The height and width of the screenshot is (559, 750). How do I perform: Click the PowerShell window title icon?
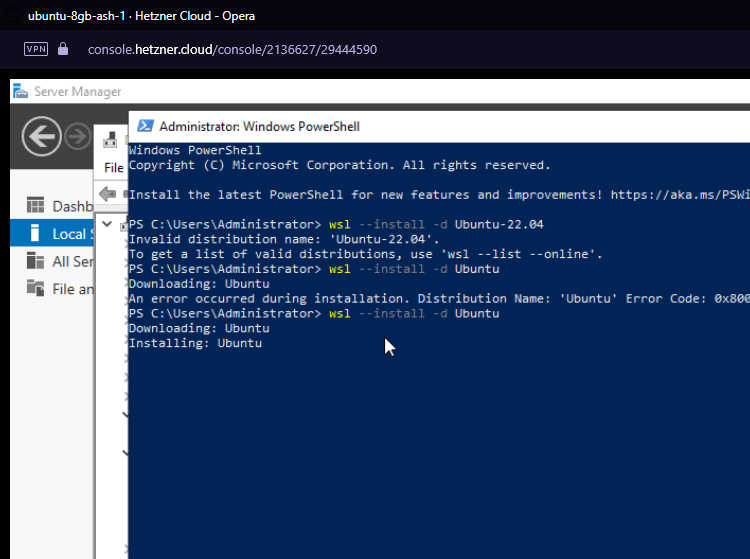pos(145,126)
